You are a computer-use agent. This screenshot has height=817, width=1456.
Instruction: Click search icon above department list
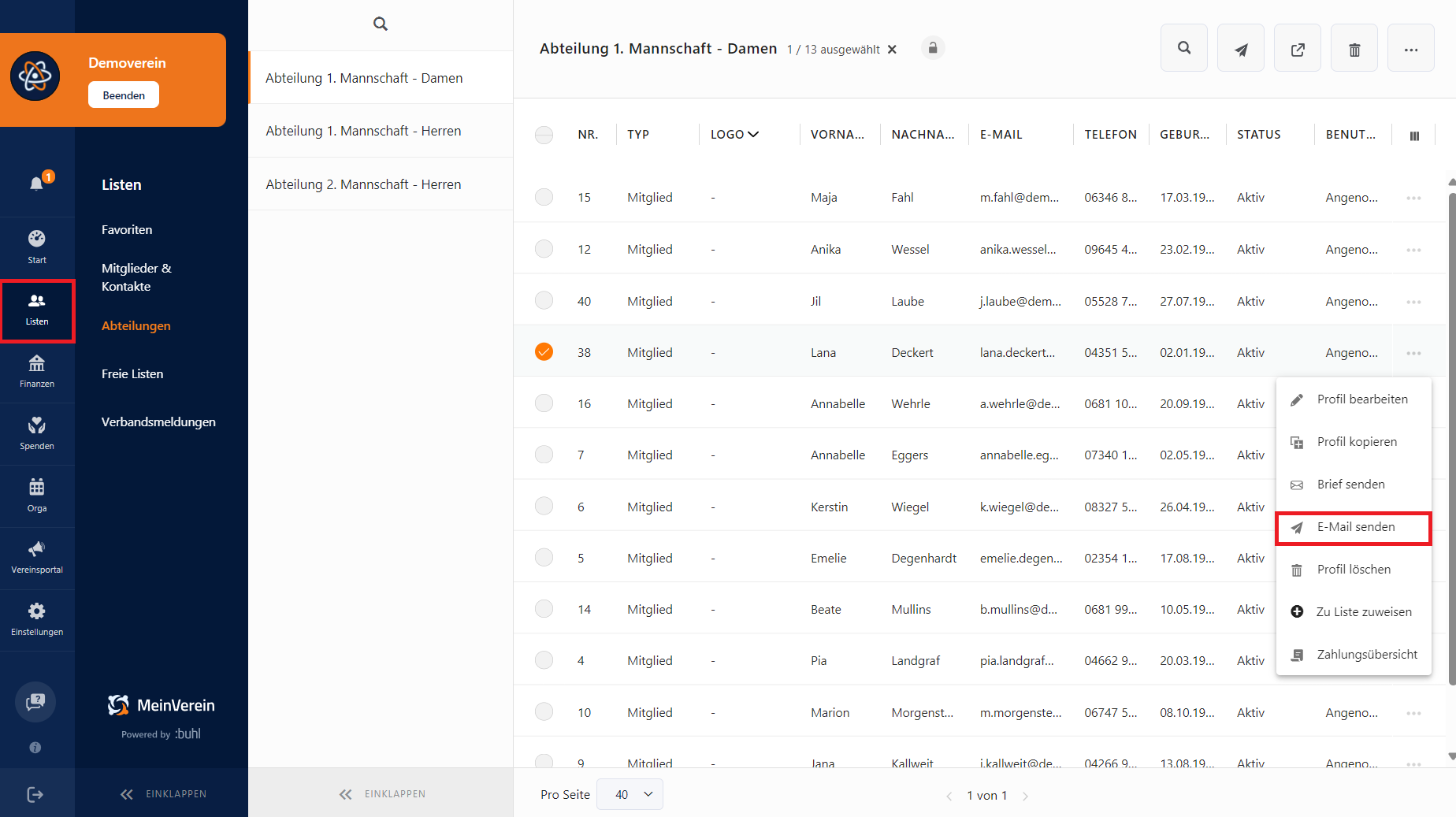381,24
